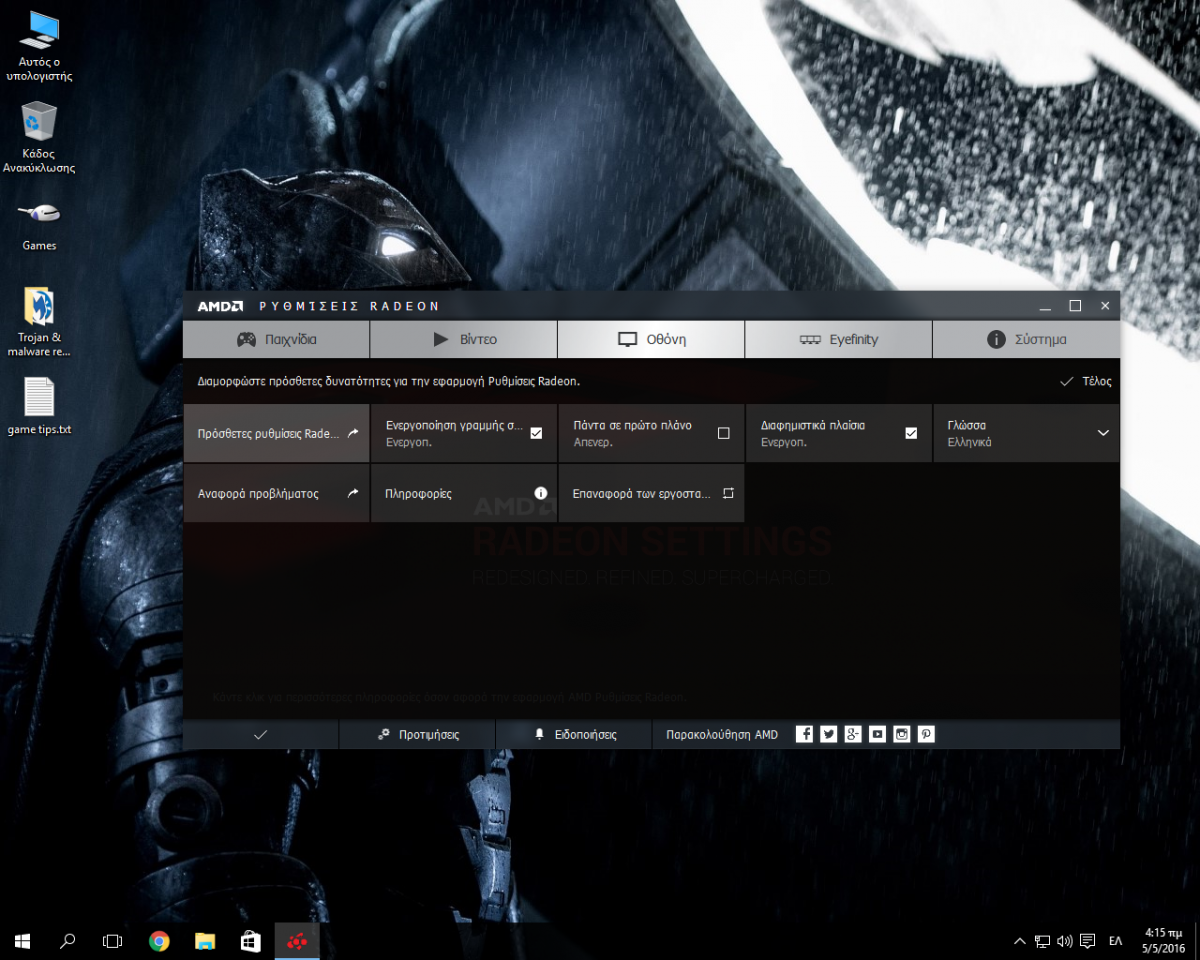1200x960 pixels.
Task: Enable the Πάντα σε πρώτο πλάνο checkbox
Action: click(x=724, y=433)
